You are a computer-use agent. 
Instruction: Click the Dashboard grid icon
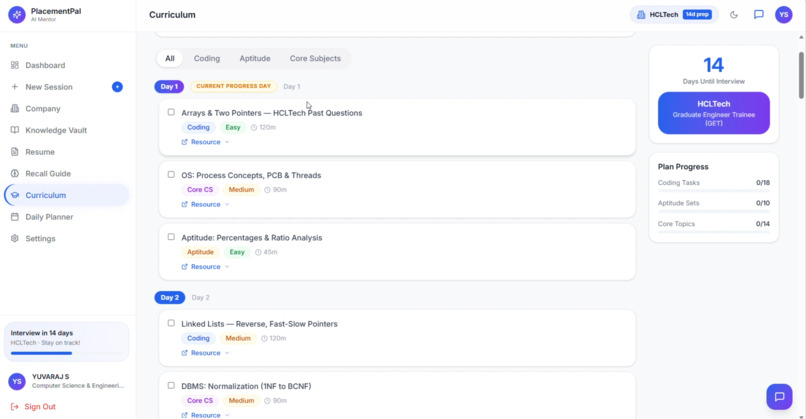[x=15, y=65]
